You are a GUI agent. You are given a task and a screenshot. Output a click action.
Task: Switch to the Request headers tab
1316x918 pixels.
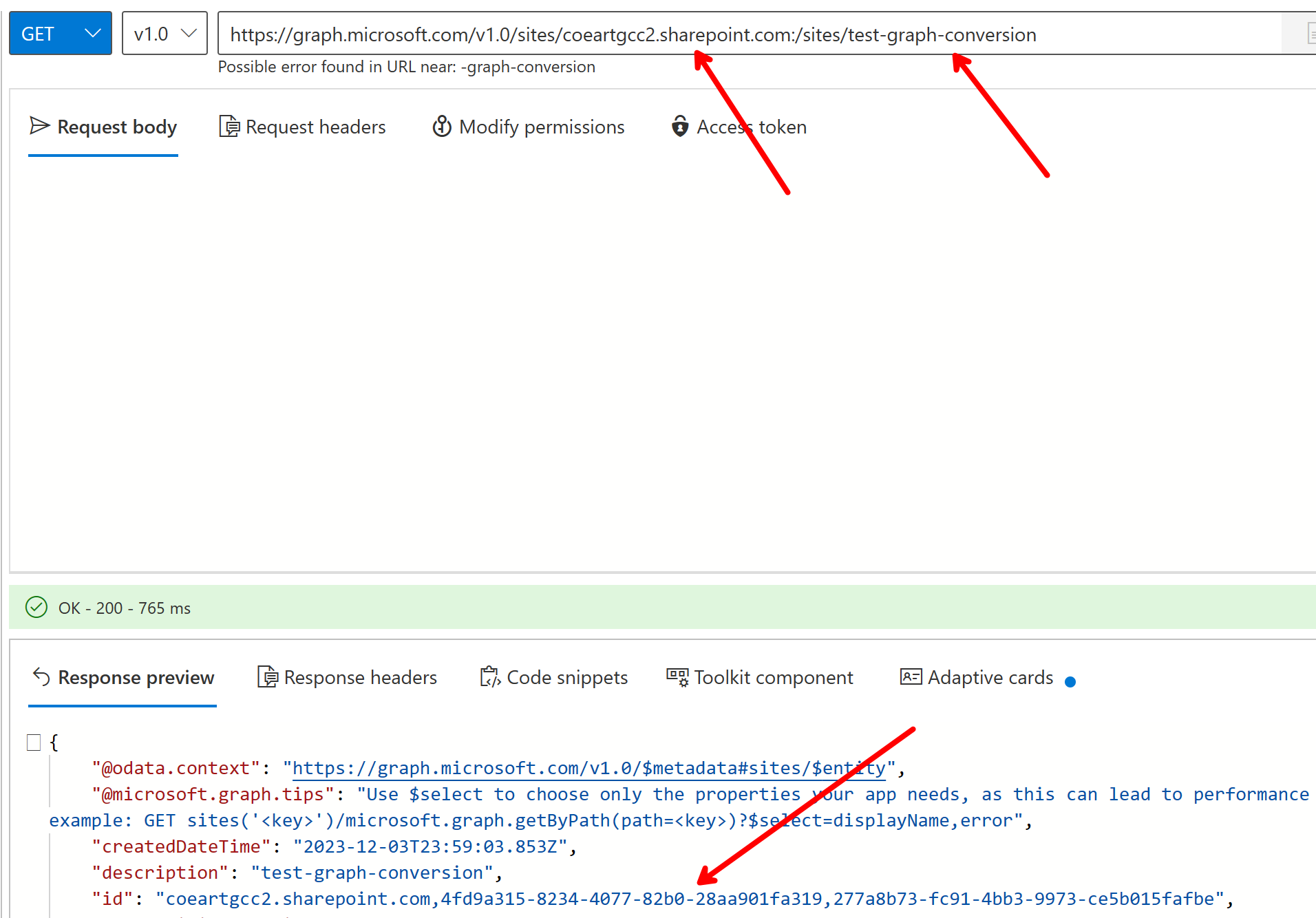click(302, 127)
